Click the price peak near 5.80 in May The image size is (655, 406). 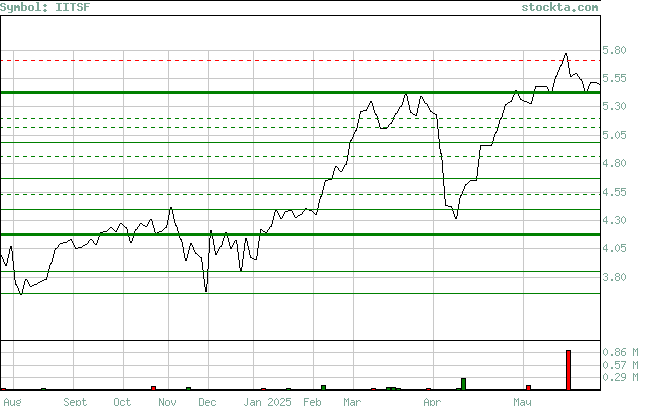tap(566, 53)
